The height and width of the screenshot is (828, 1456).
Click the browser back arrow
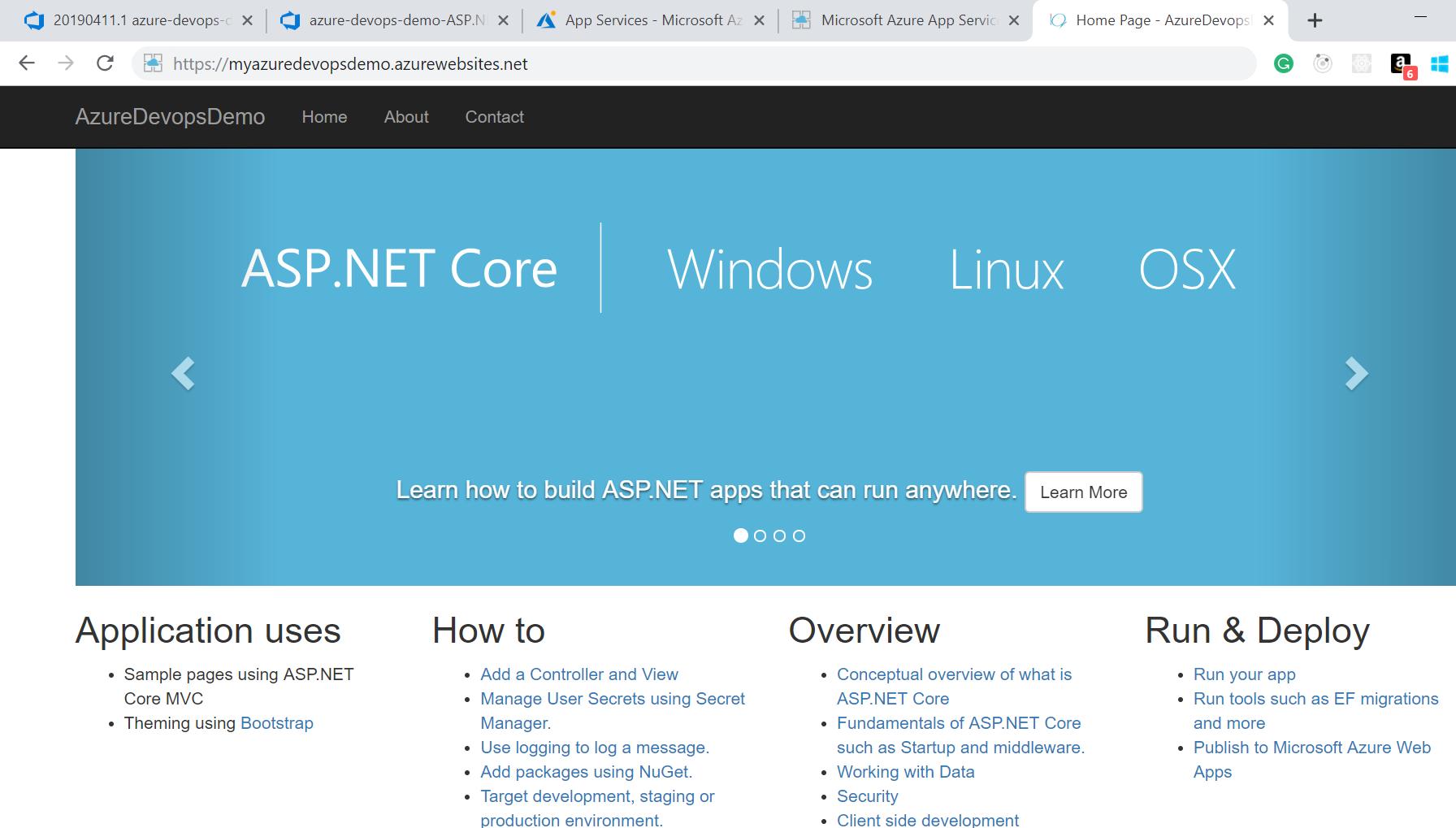coord(27,63)
